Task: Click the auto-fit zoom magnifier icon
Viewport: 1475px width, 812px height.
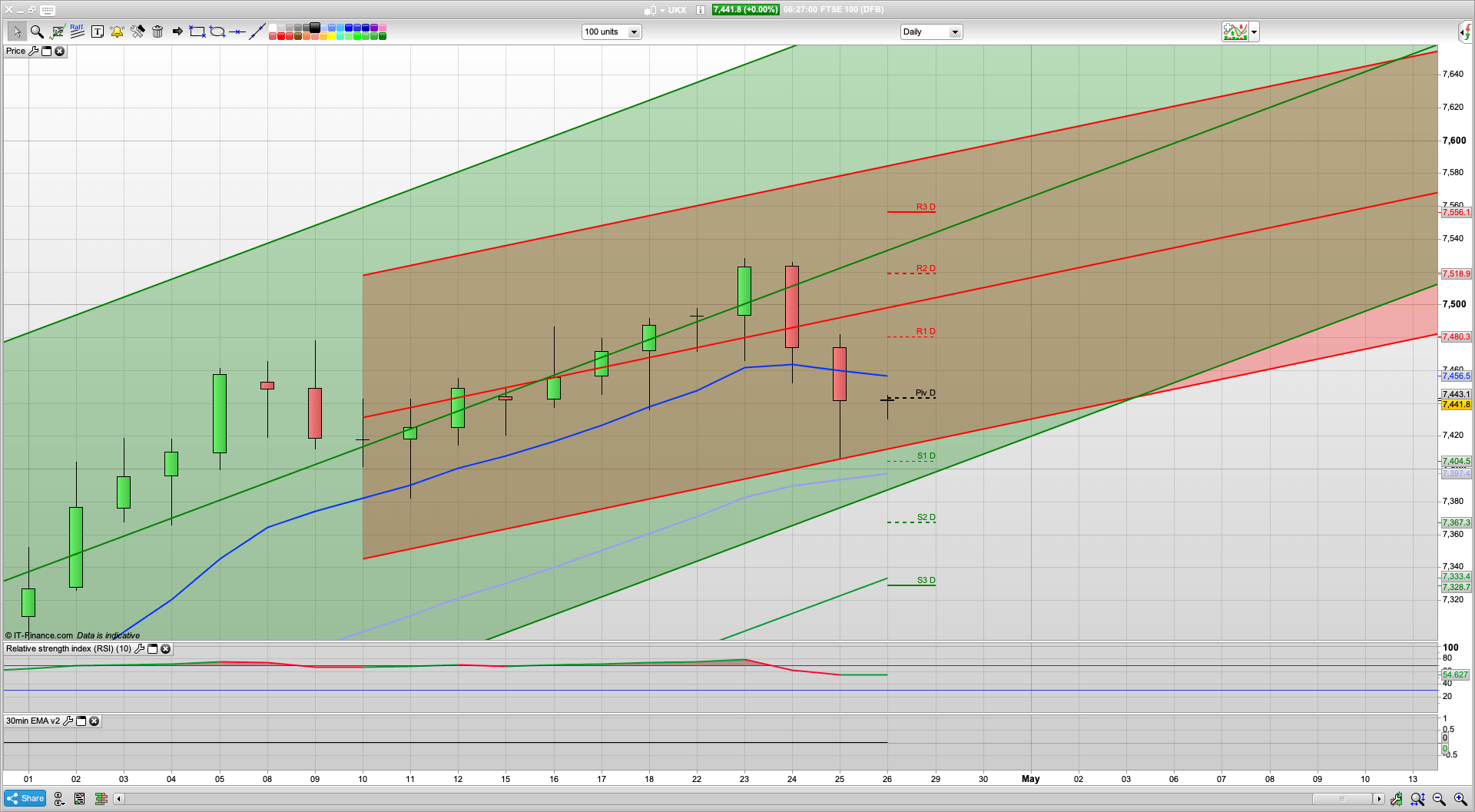Action: click(x=1418, y=799)
